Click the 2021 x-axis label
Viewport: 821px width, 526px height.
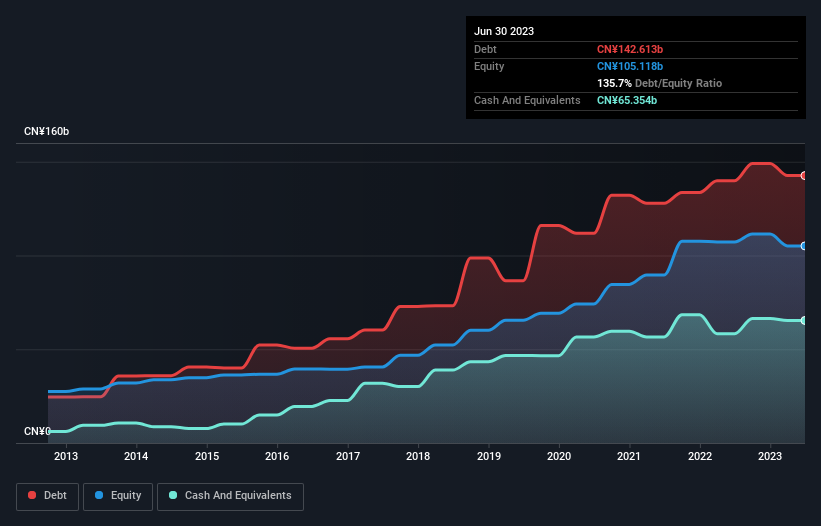tap(629, 456)
